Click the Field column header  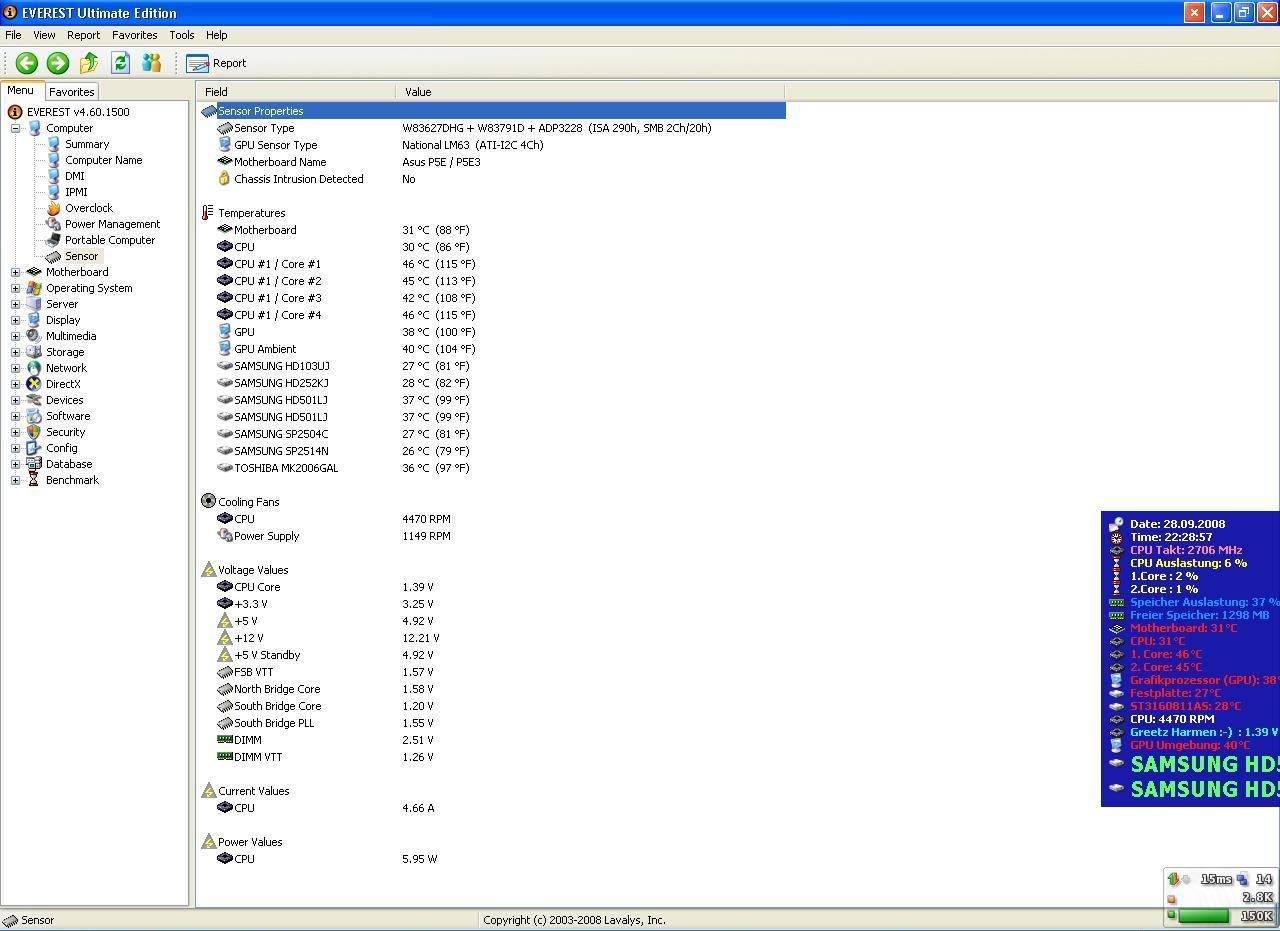click(x=296, y=92)
